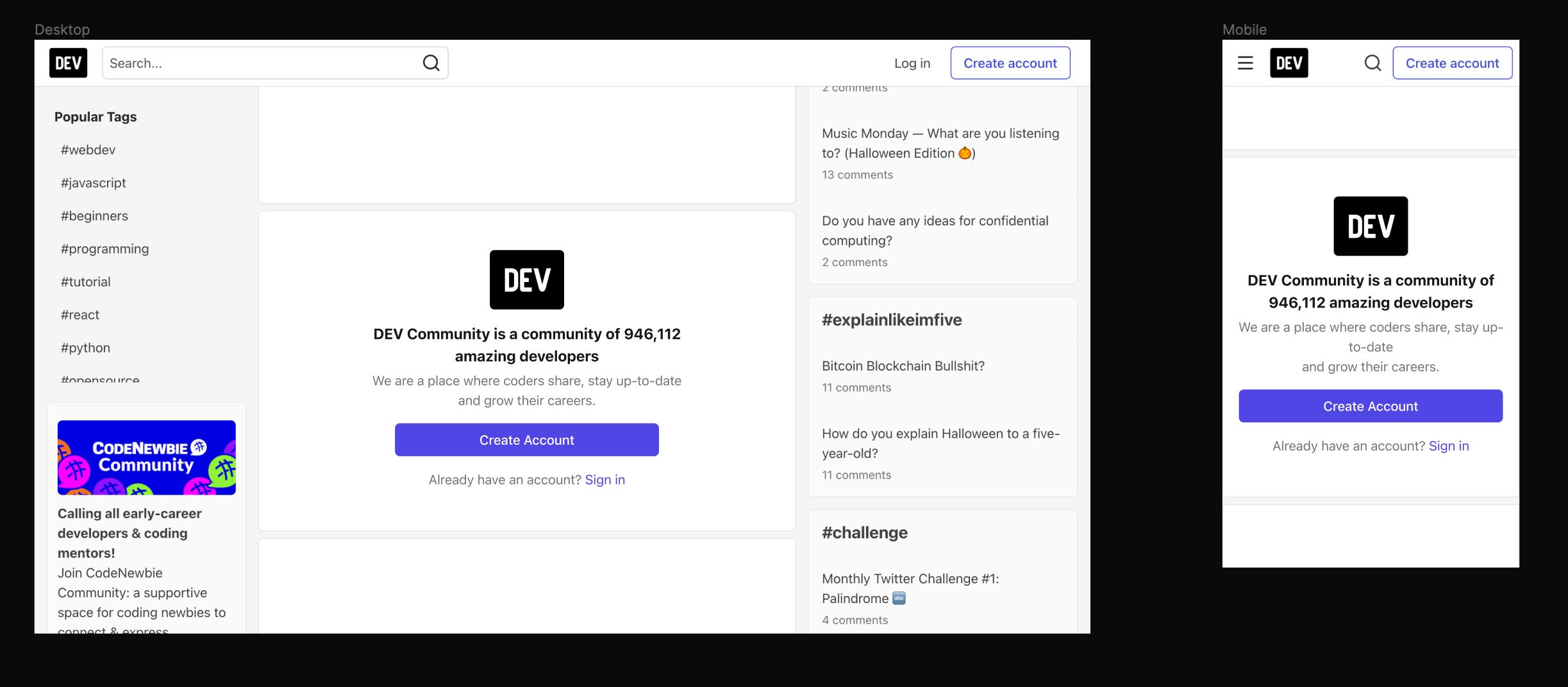Open the #webdev tag page

87,149
